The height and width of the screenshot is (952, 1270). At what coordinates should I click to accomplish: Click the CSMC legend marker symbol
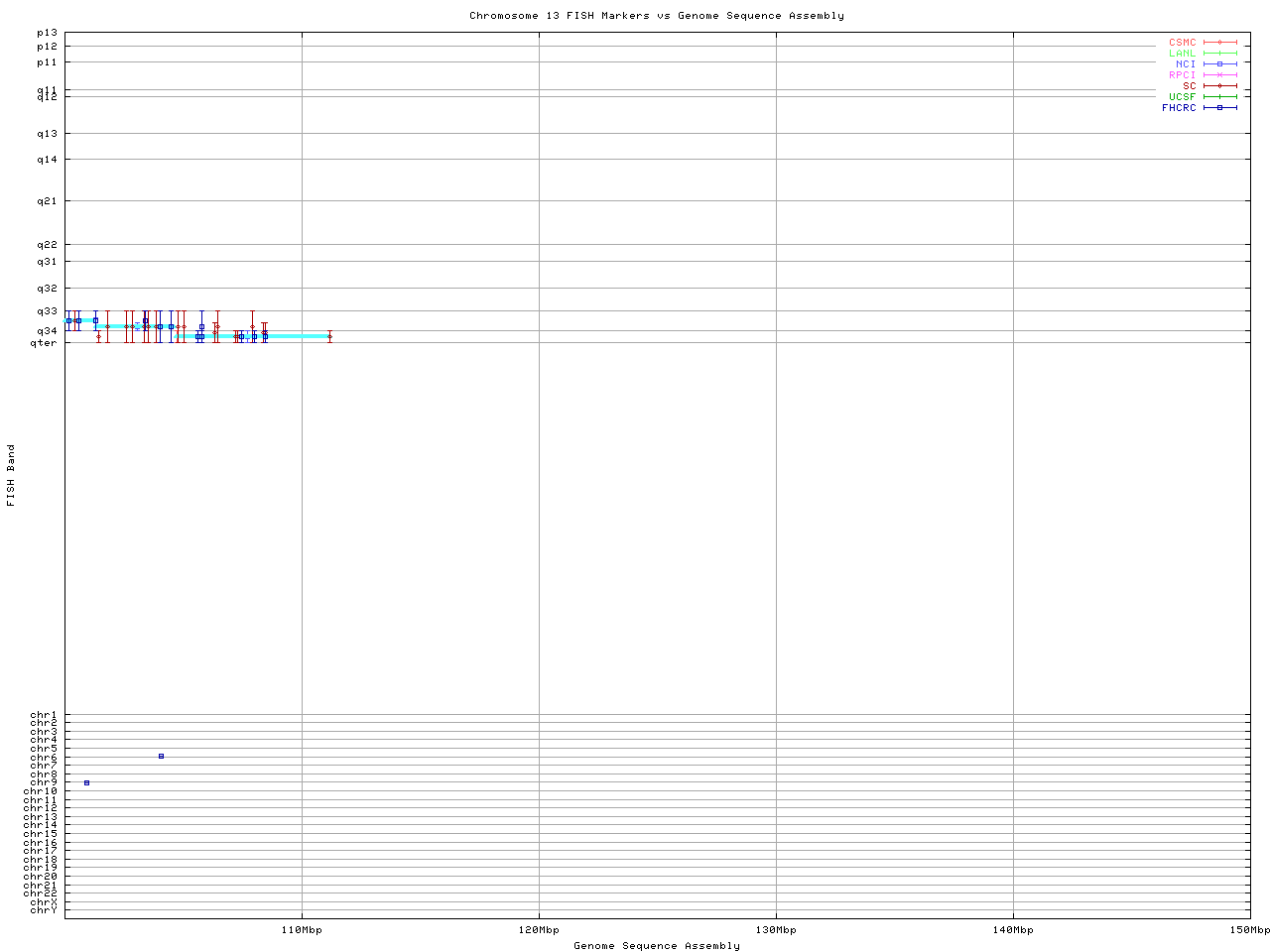1219,43
